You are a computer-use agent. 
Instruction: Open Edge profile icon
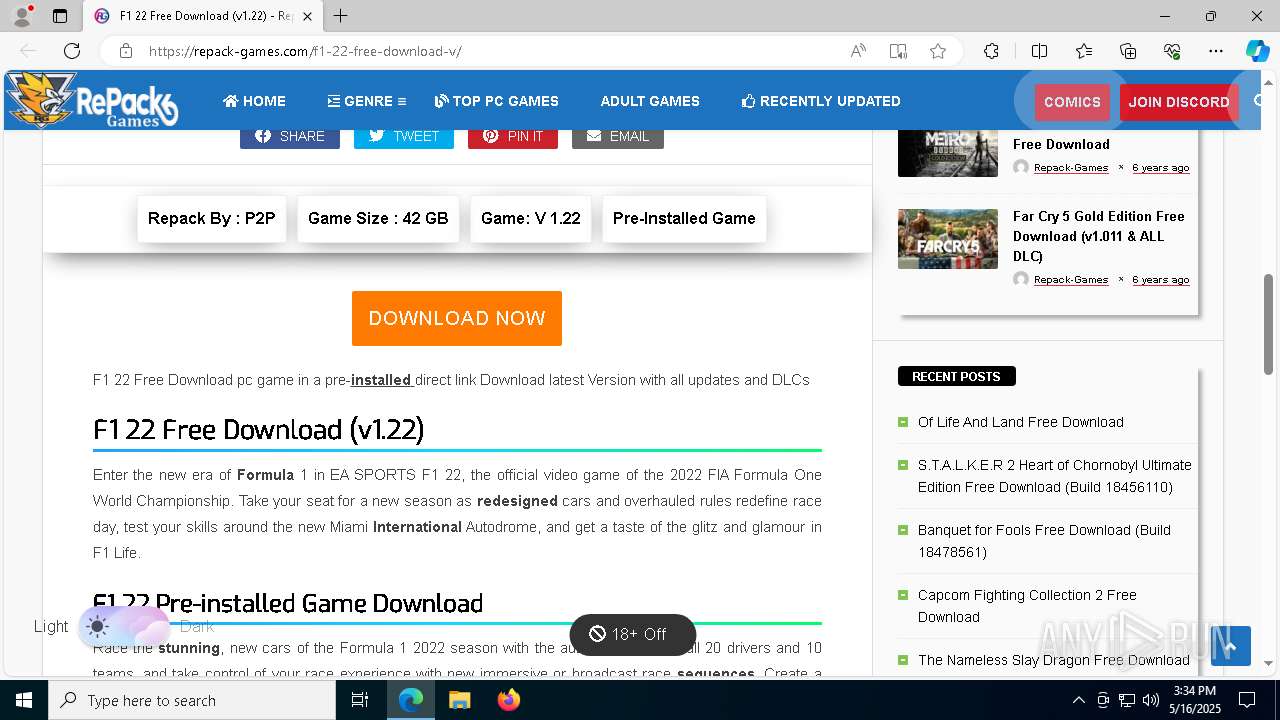(22, 16)
